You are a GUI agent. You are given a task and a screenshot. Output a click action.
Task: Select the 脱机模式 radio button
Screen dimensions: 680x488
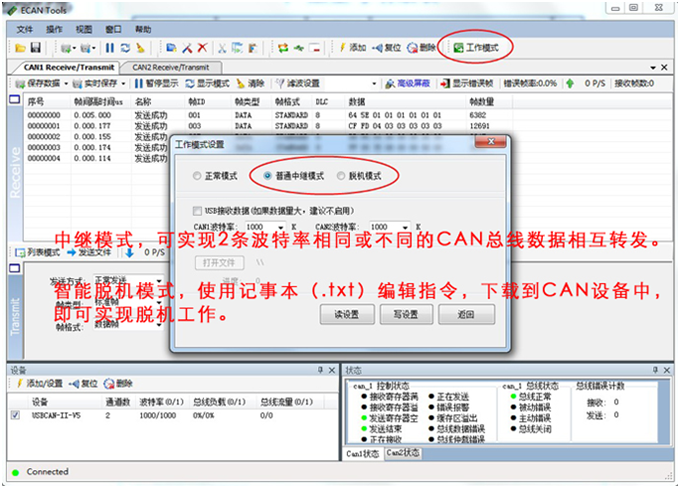[x=339, y=176]
